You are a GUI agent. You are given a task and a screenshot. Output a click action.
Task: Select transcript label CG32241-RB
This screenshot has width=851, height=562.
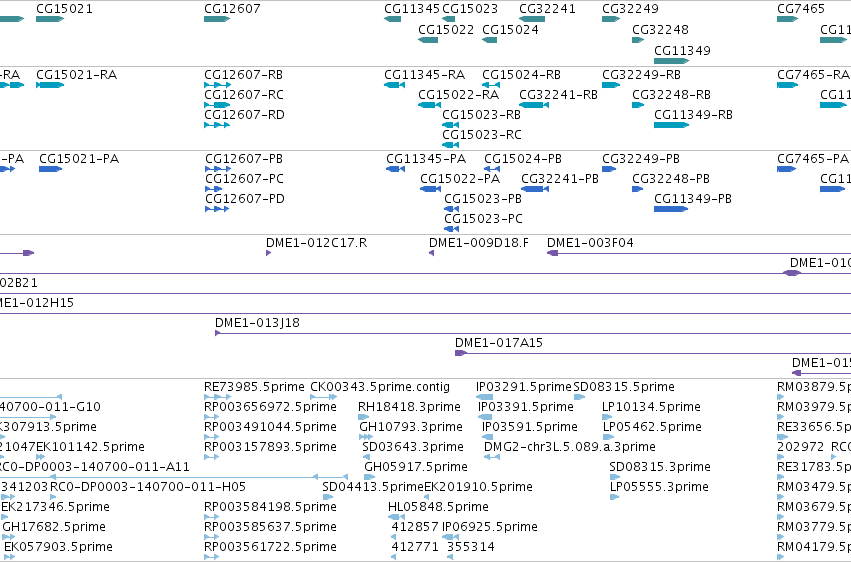558,94
